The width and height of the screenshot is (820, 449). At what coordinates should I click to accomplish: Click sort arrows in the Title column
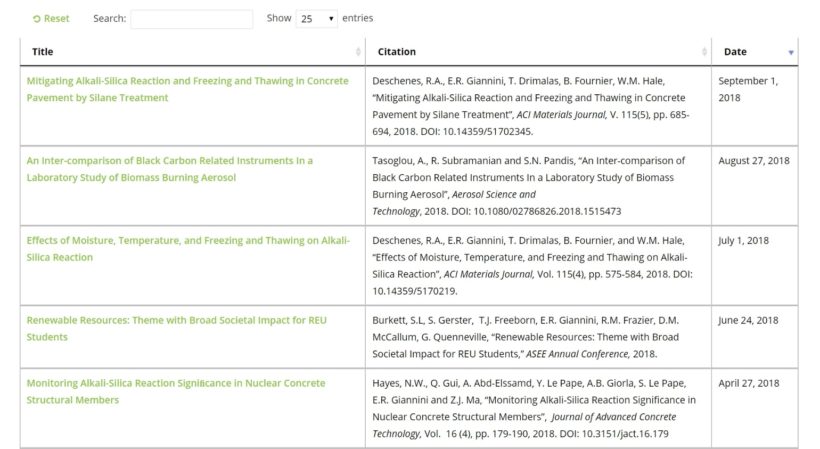click(359, 52)
